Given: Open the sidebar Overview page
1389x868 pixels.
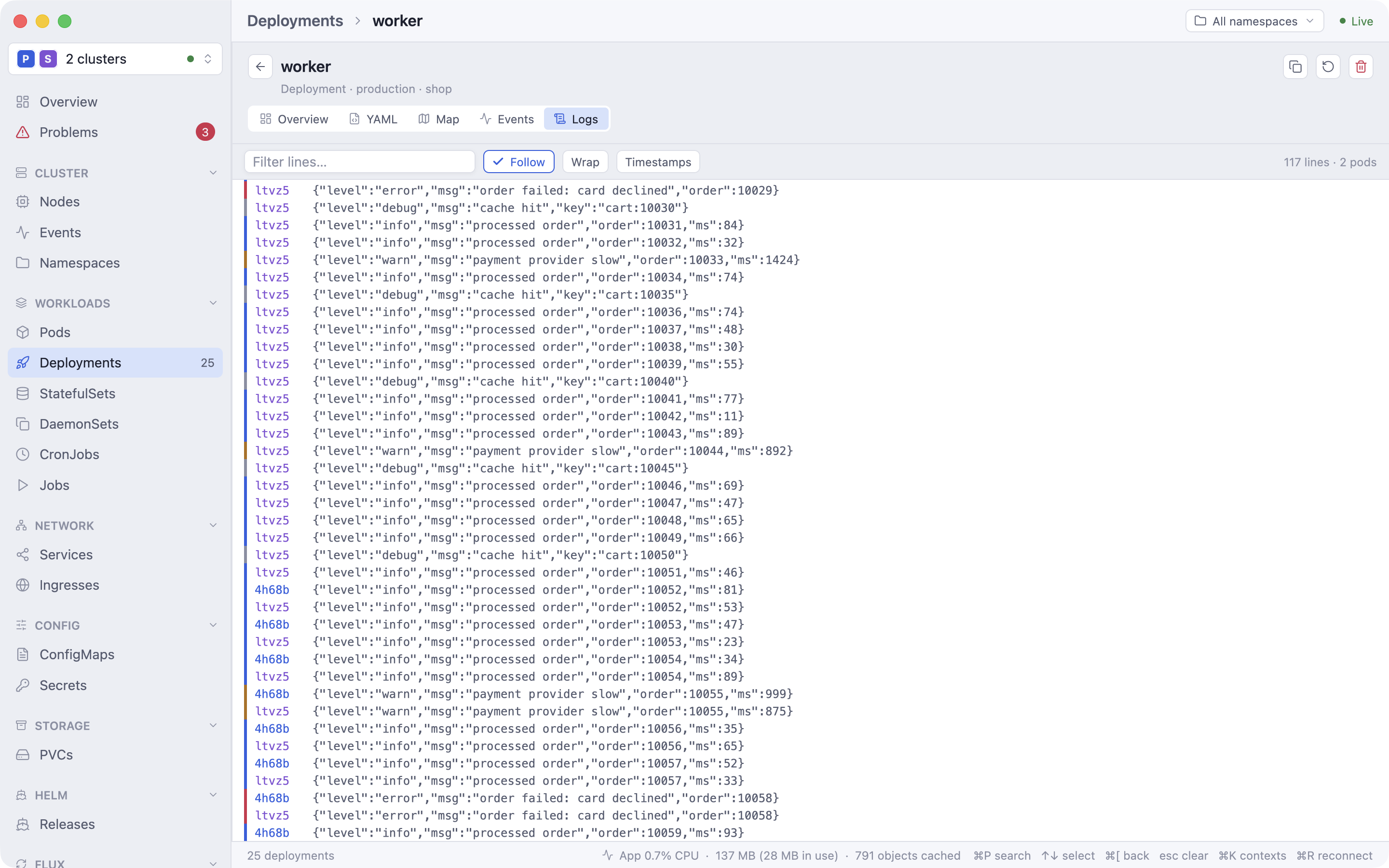Looking at the screenshot, I should tap(115, 102).
